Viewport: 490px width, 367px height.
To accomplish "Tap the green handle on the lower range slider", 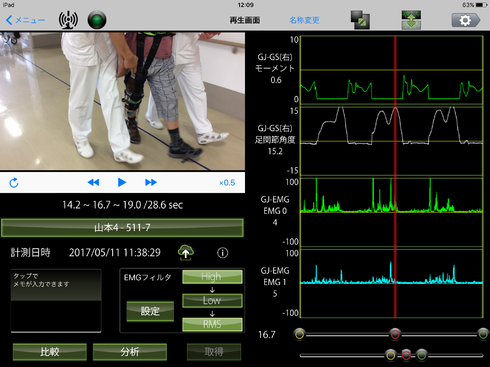I will (x=421, y=355).
